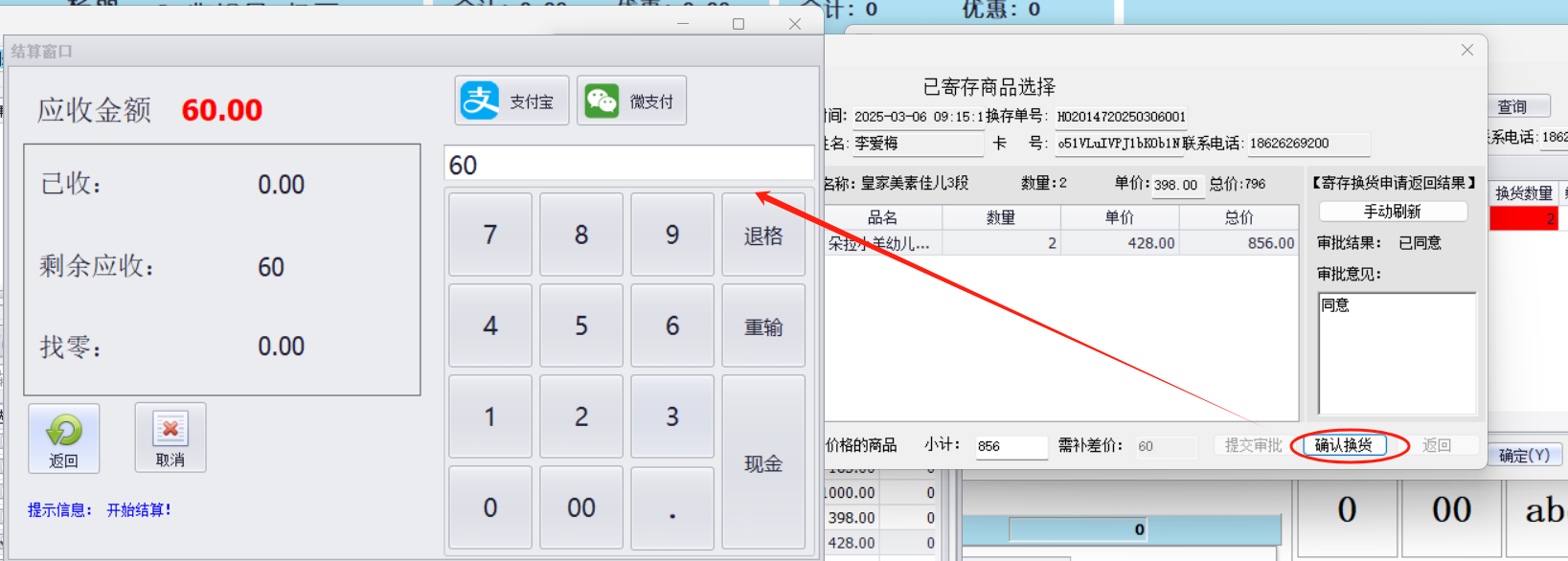Click the 428.00 unit price cell
The height and width of the screenshot is (561, 1568).
click(1120, 243)
